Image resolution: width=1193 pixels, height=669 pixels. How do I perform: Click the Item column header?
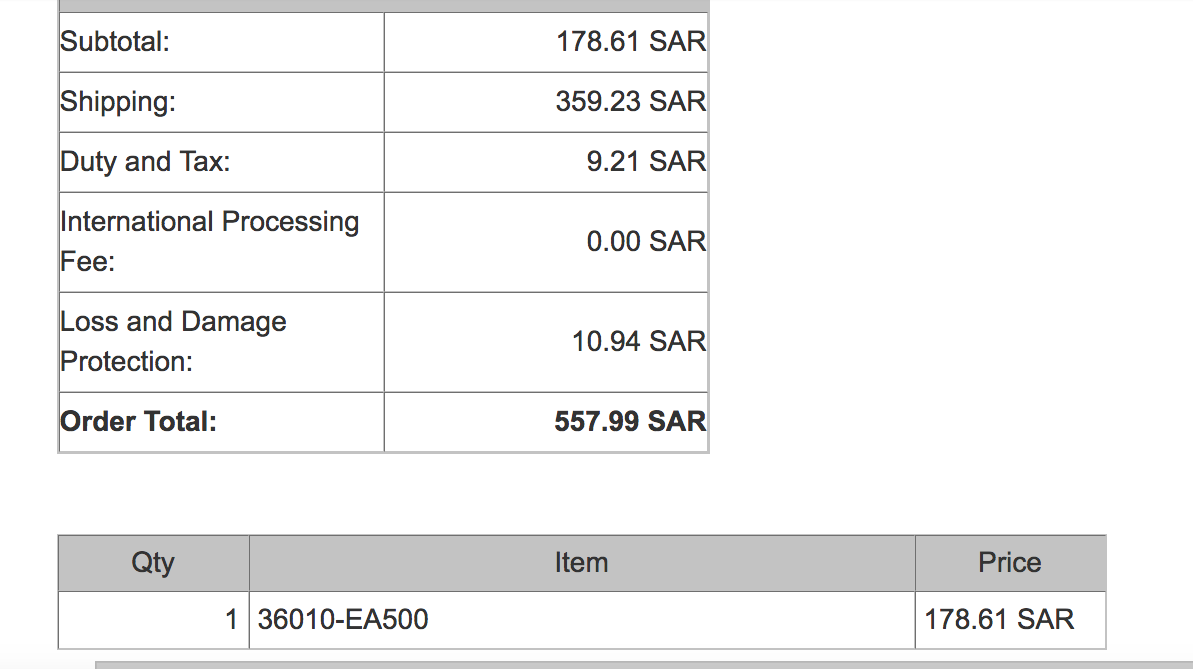[581, 563]
